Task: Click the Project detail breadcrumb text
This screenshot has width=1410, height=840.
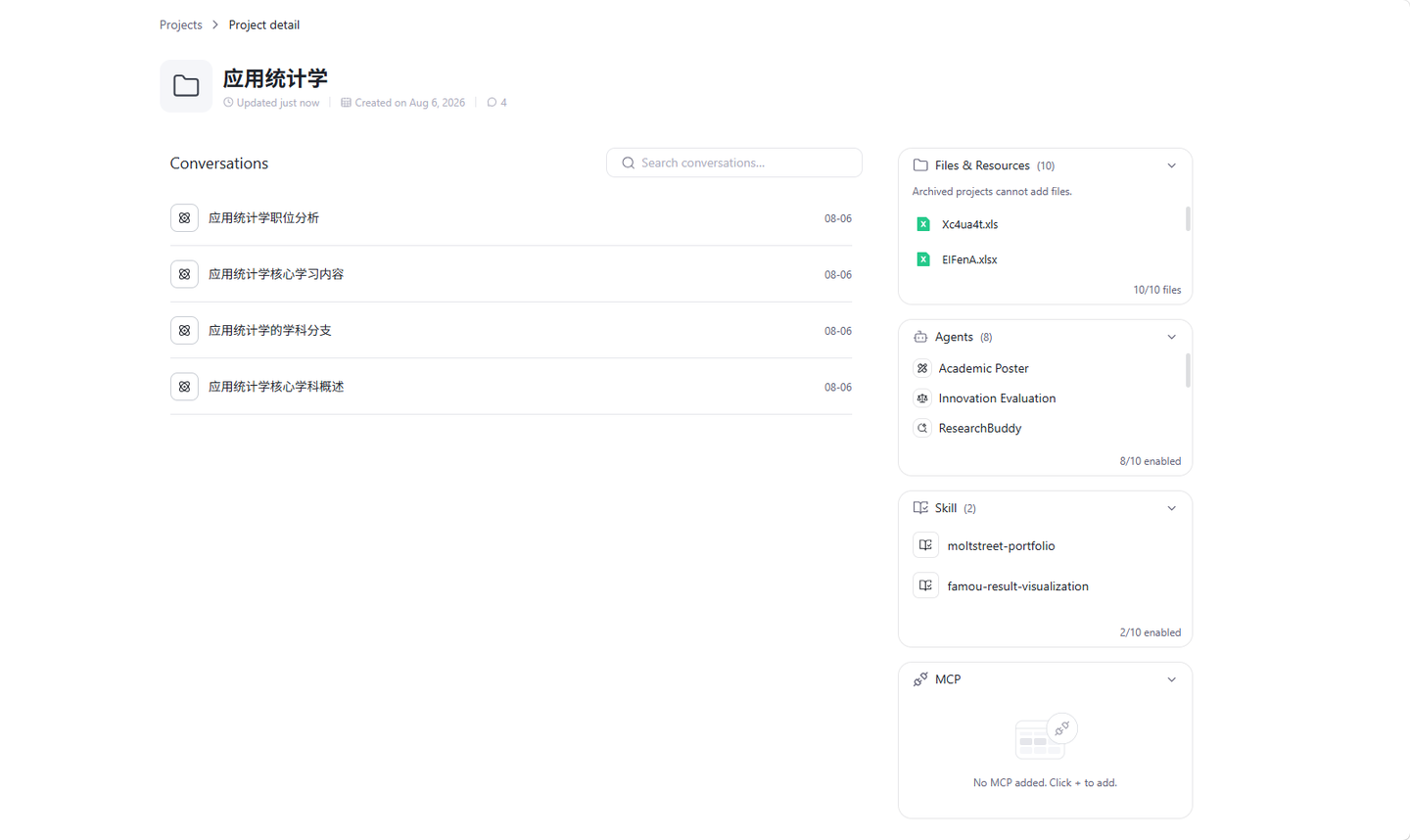Action: coord(264,24)
